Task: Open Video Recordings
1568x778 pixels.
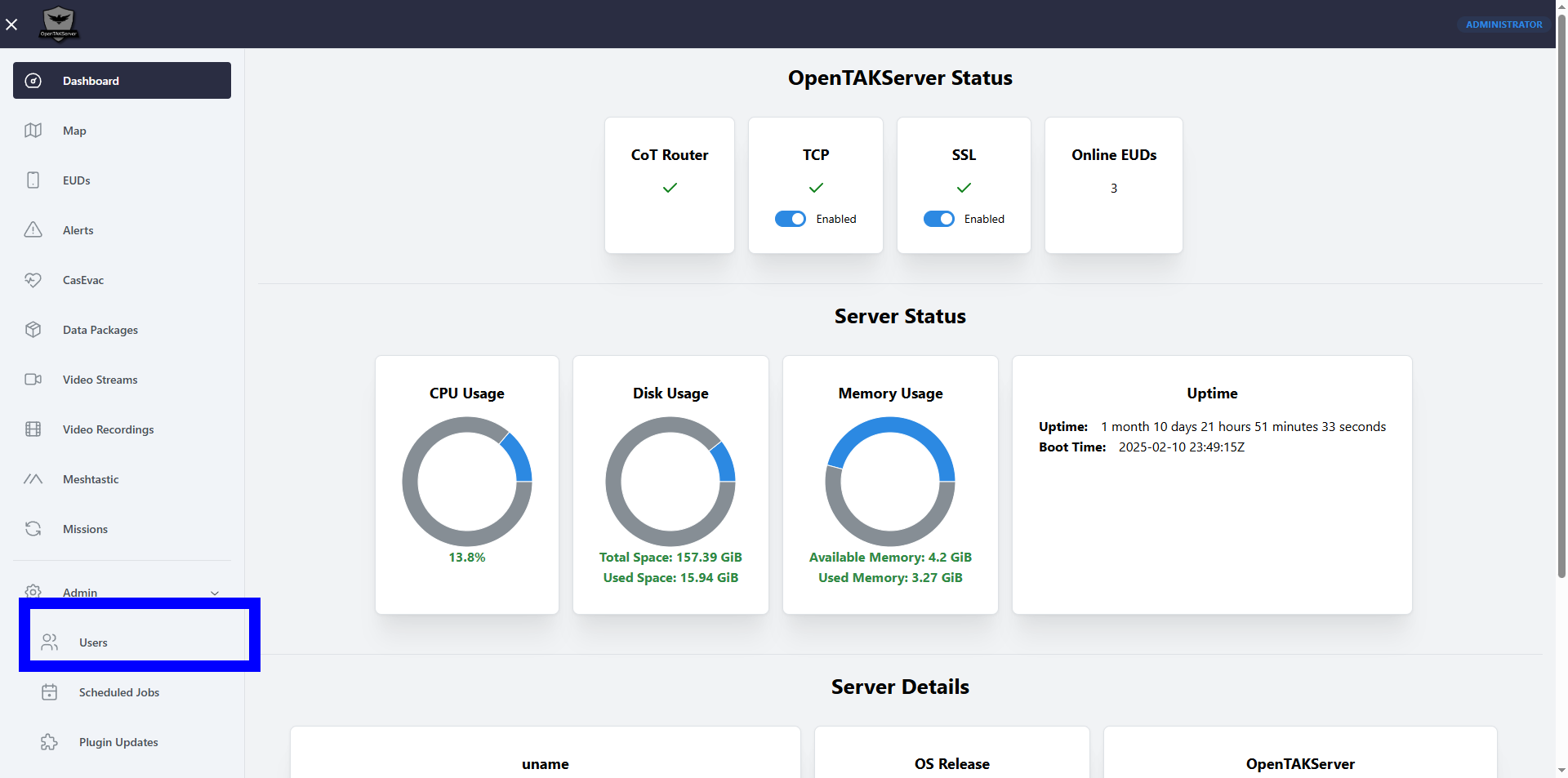Action: click(122, 429)
